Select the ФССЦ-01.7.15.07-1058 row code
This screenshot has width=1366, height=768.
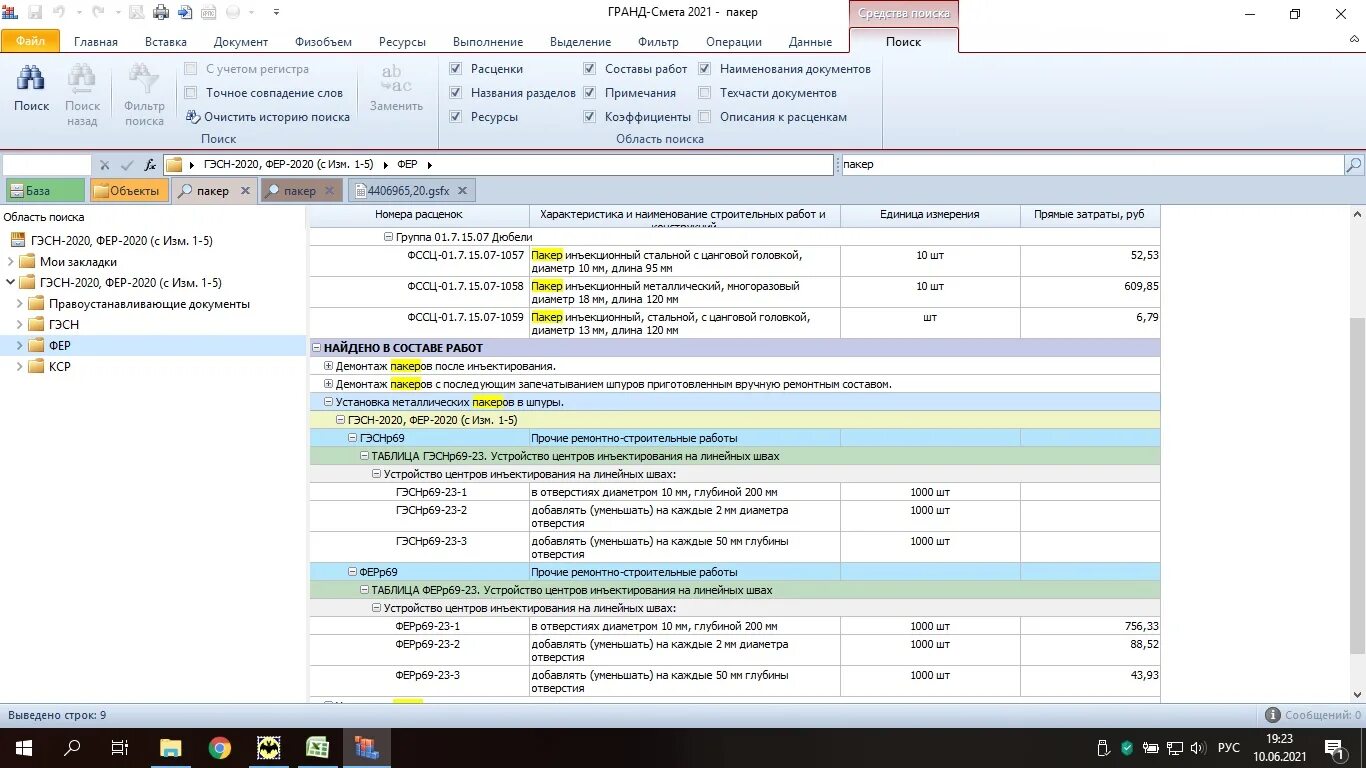click(x=465, y=286)
